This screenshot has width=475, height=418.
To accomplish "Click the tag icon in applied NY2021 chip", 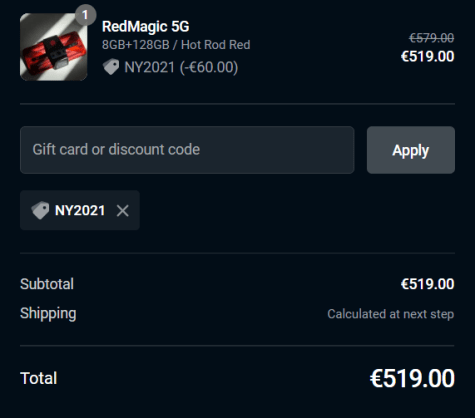I will (x=40, y=210).
